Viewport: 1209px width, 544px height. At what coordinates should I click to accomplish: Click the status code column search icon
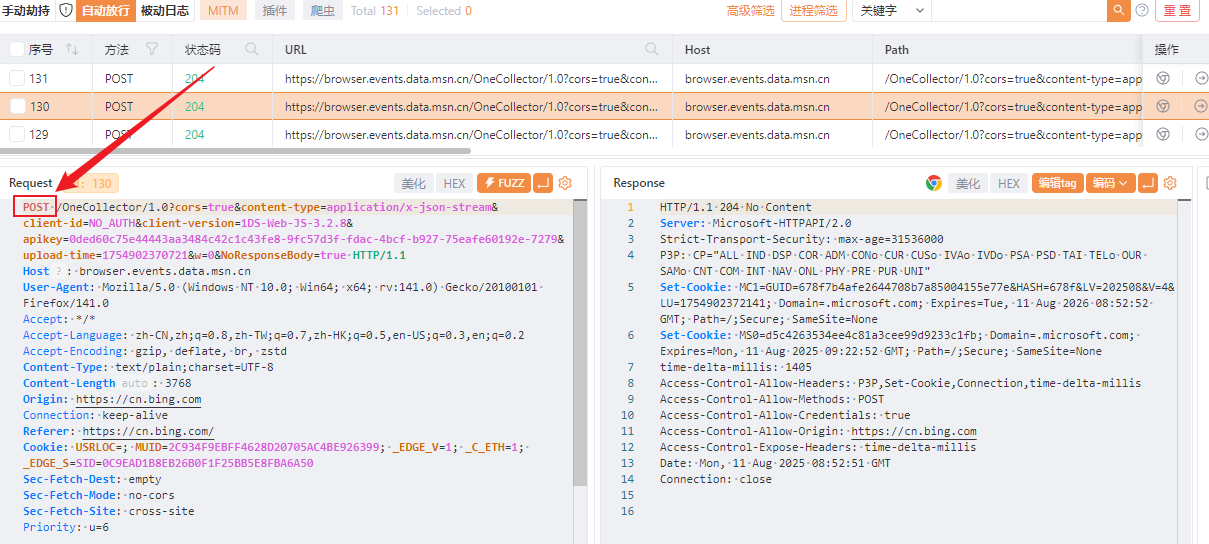(x=252, y=49)
